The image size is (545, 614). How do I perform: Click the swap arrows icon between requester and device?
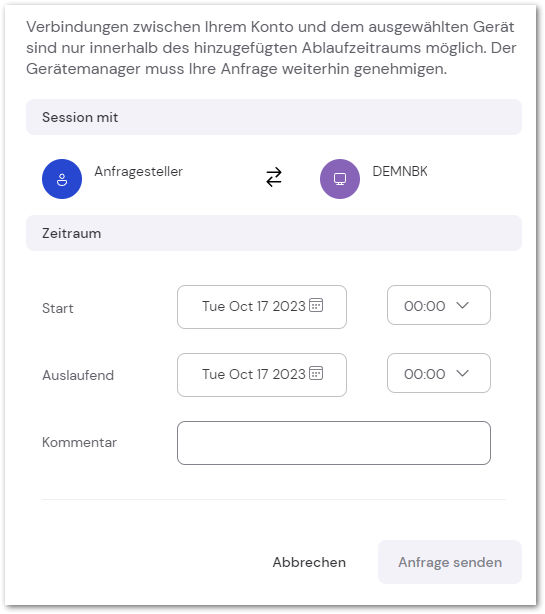point(274,177)
